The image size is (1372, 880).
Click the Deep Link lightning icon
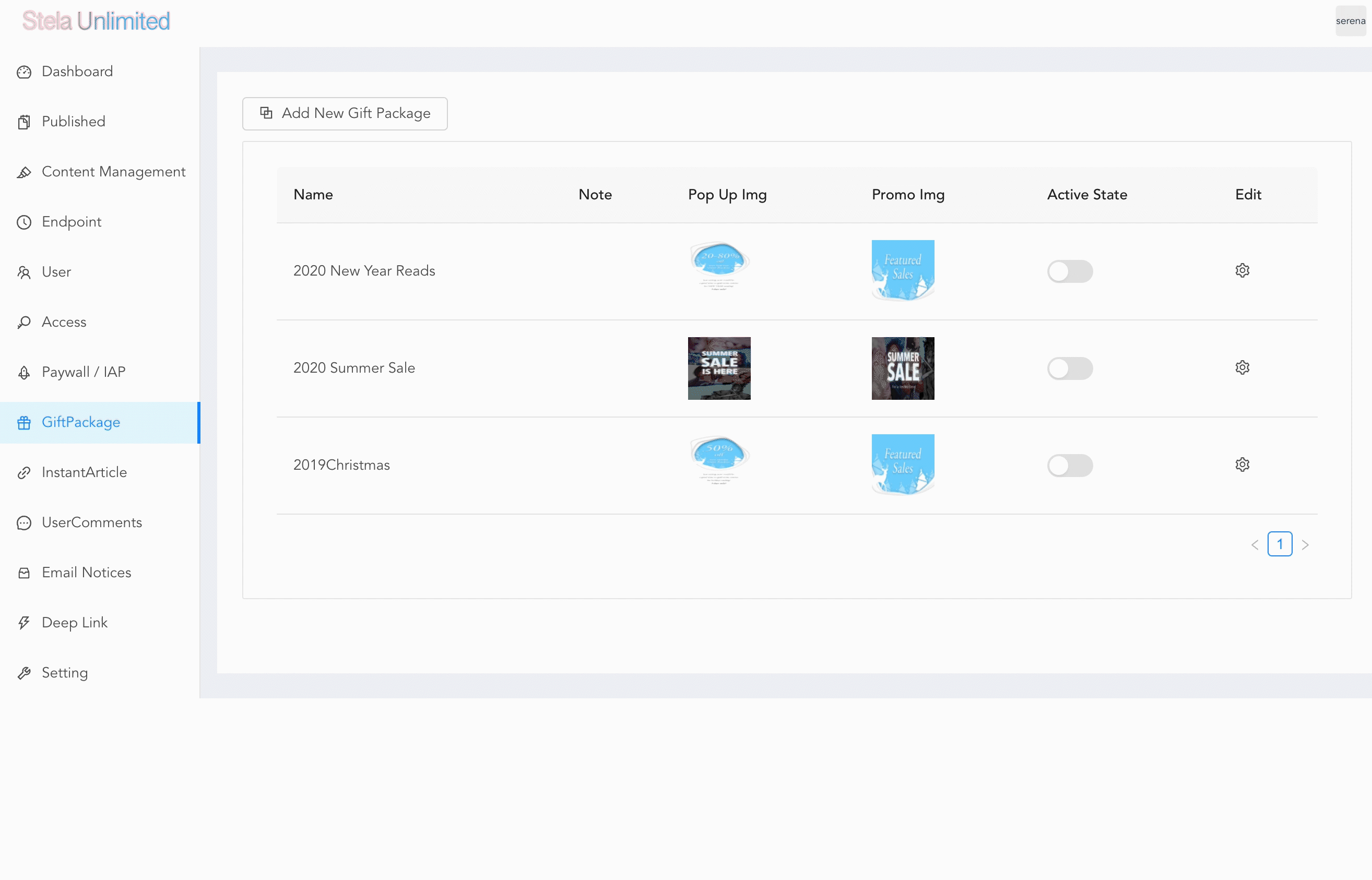[x=24, y=623]
